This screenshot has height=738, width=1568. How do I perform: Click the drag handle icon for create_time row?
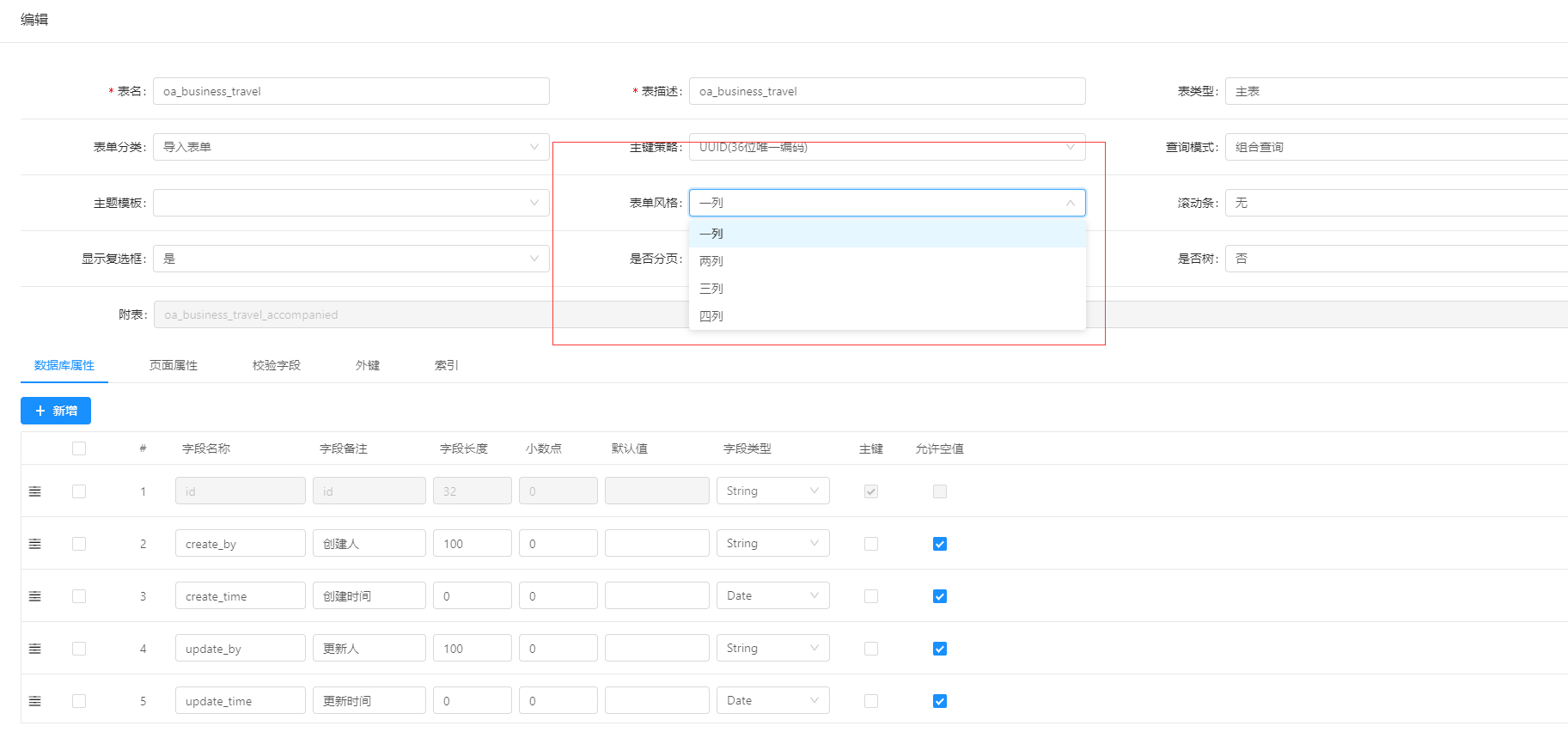[x=35, y=596]
